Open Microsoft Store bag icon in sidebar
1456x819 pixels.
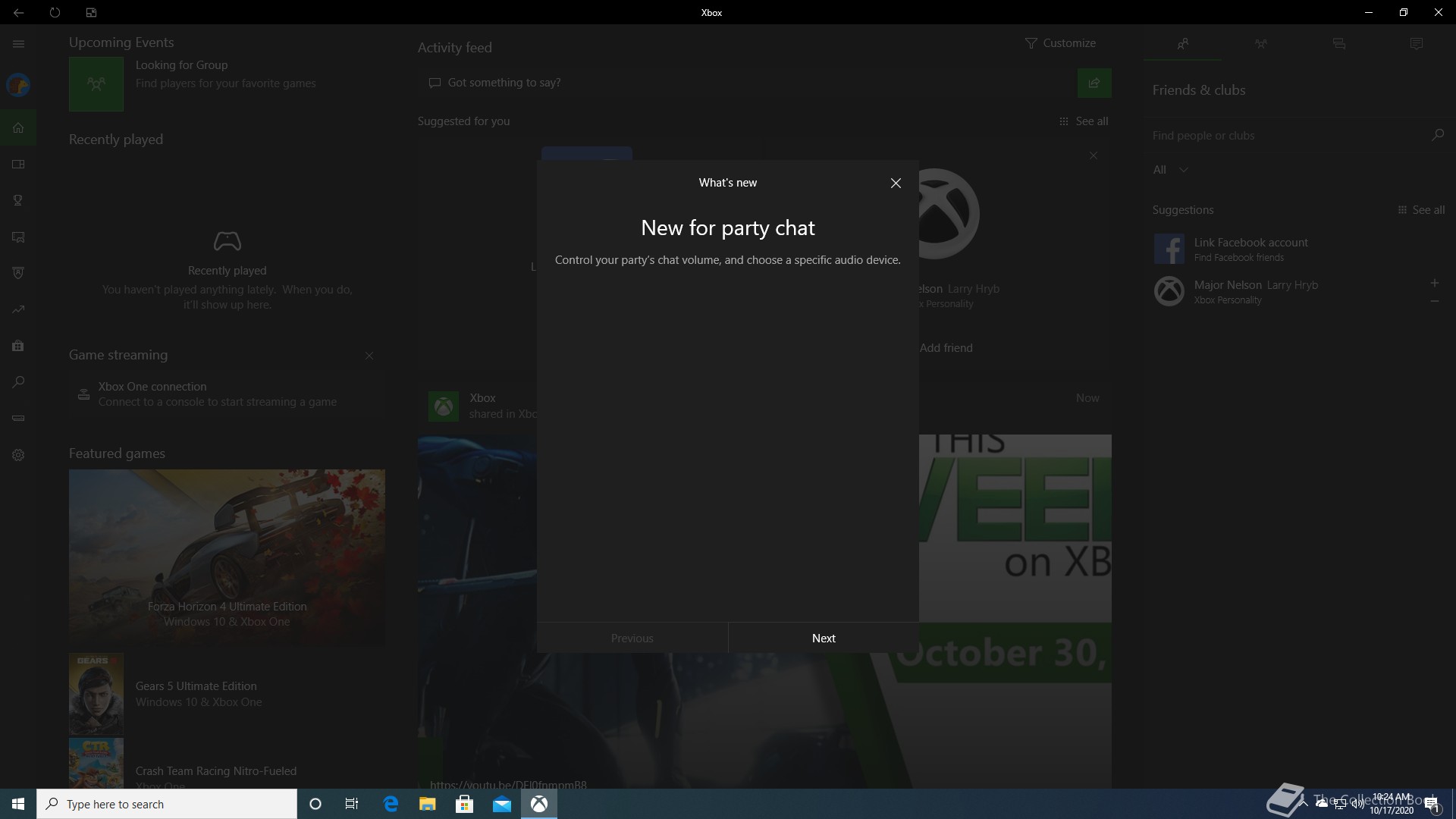[x=18, y=346]
